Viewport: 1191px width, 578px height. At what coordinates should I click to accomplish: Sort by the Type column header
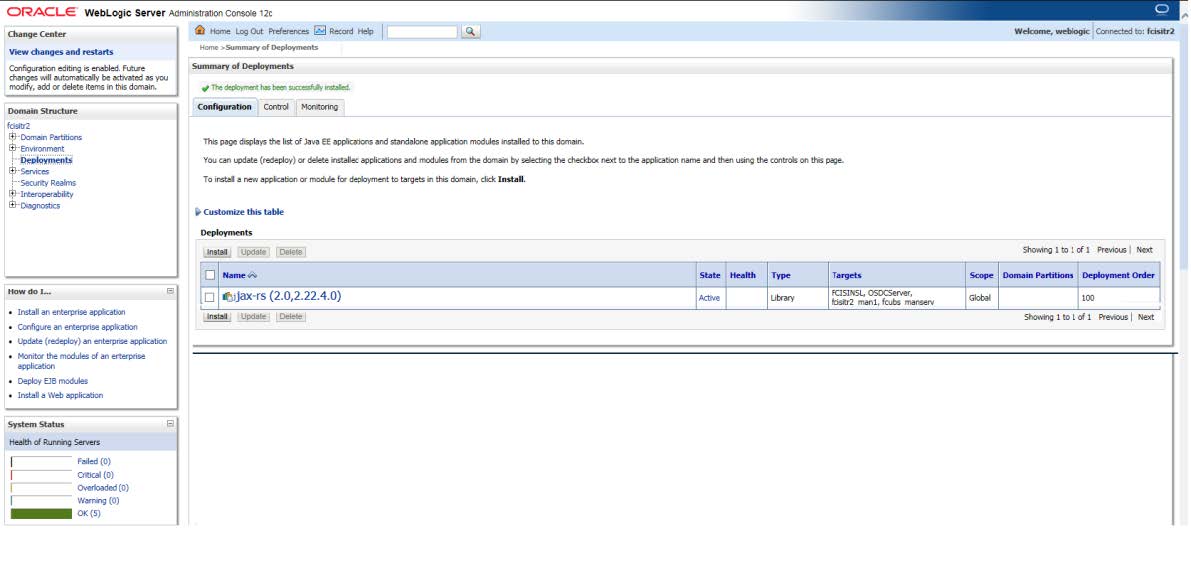(x=781, y=275)
